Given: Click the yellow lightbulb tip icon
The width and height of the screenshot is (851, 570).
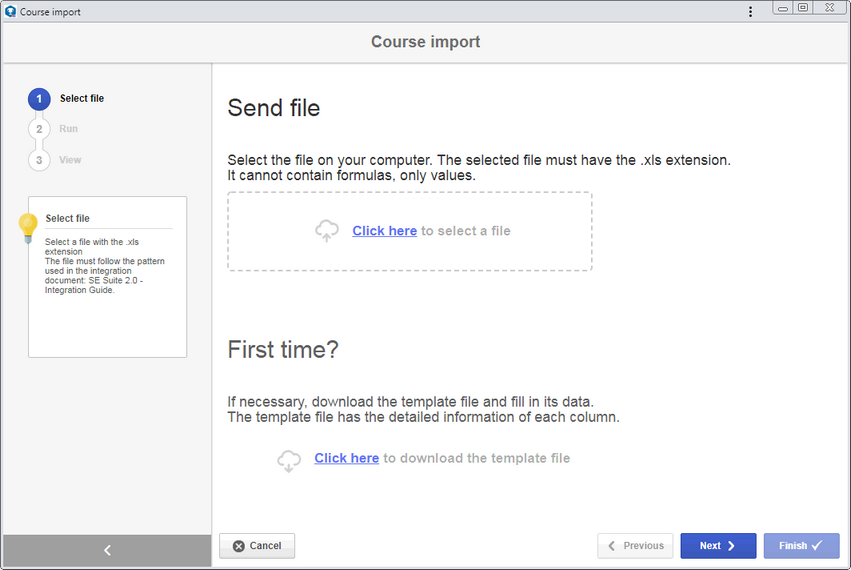Looking at the screenshot, I should point(28,228).
